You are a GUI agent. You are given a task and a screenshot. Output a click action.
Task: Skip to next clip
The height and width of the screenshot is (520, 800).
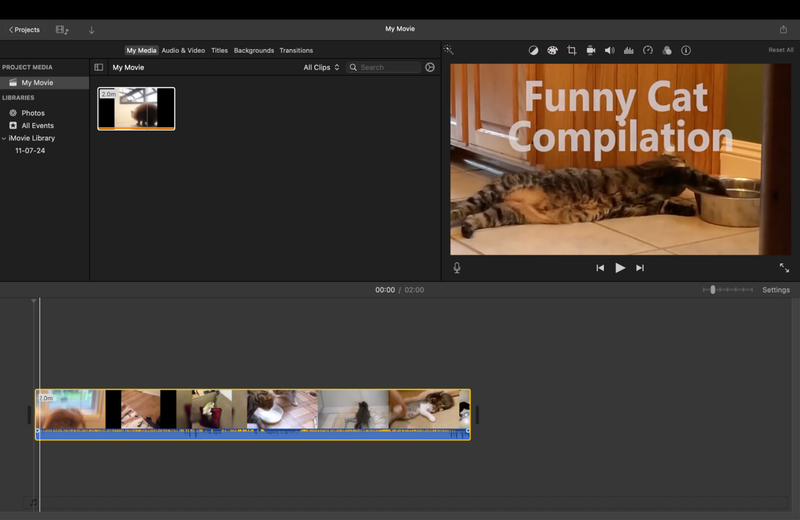640,268
